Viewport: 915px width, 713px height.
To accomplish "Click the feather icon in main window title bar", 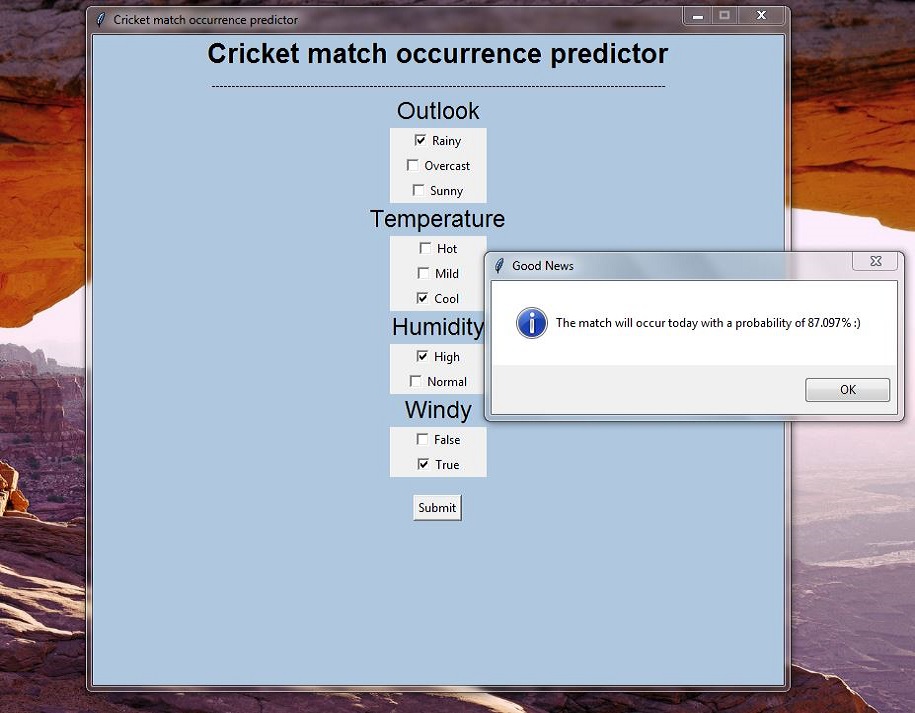I will pyautogui.click(x=101, y=20).
